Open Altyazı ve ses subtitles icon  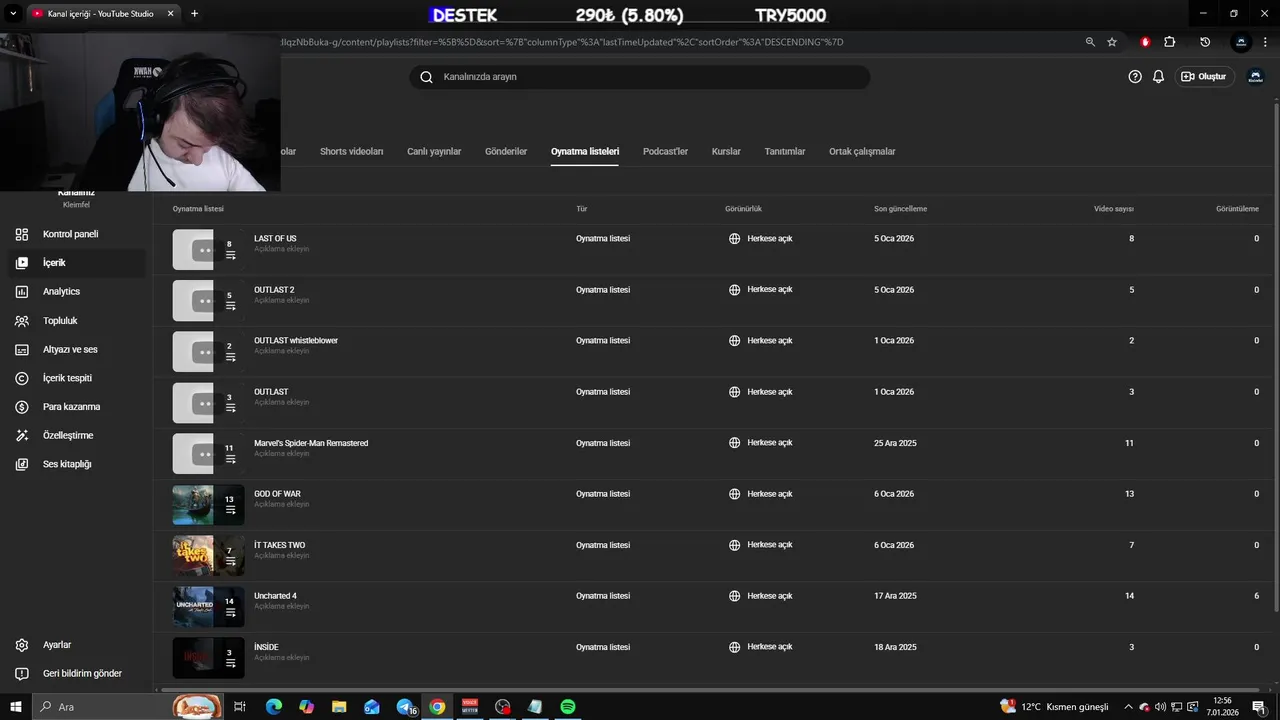point(22,350)
